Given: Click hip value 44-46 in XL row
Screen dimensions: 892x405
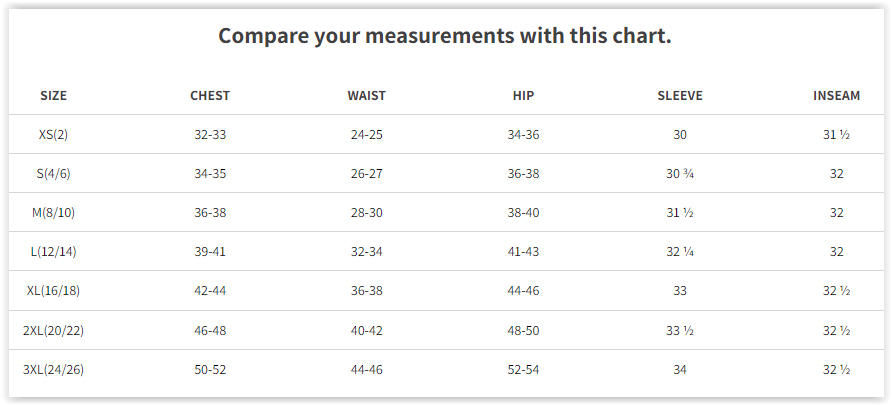Looking at the screenshot, I should (523, 291).
